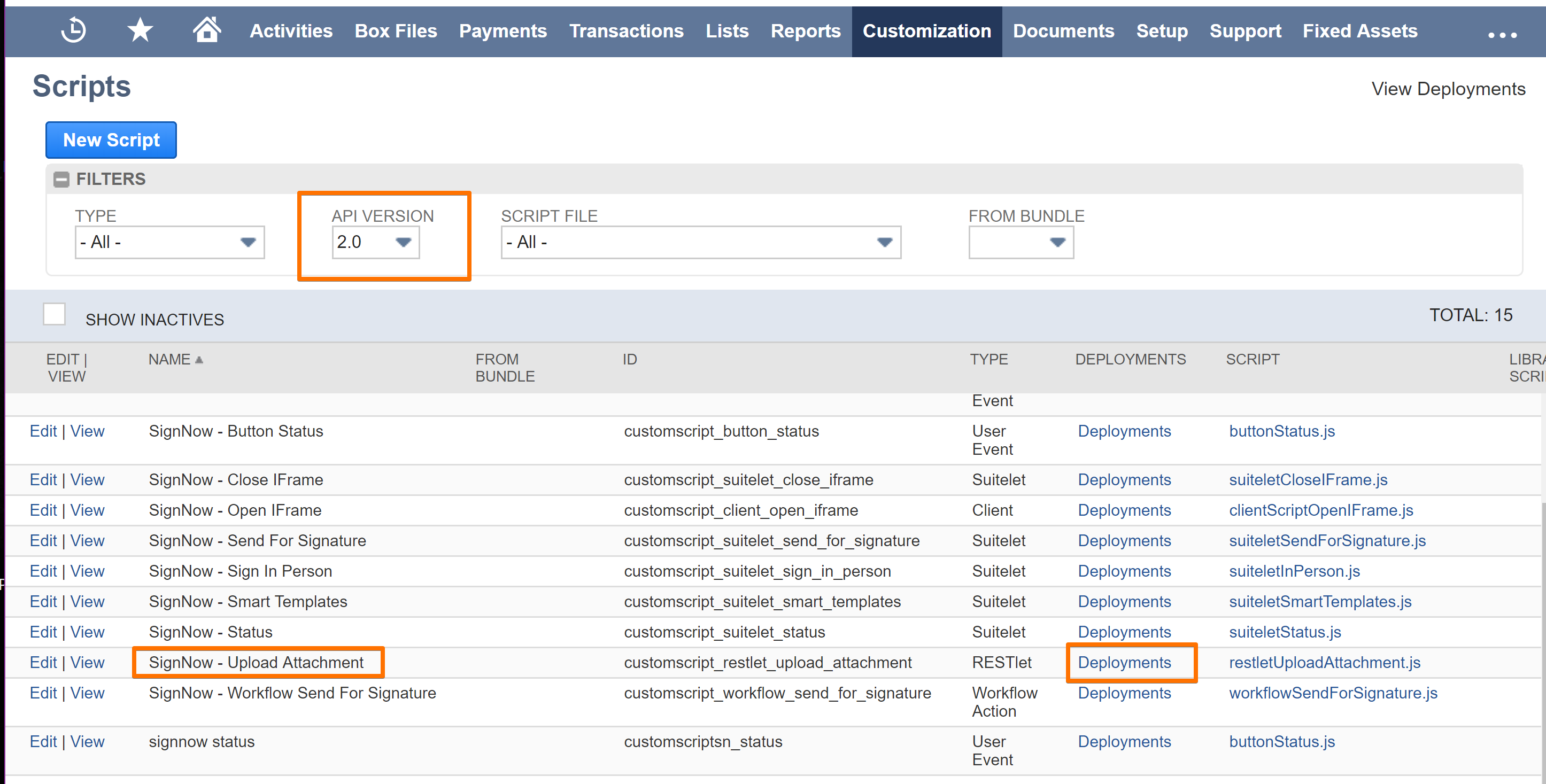Open the suiteletSendForSignature.js file link
The height and width of the screenshot is (784, 1546).
(1327, 541)
